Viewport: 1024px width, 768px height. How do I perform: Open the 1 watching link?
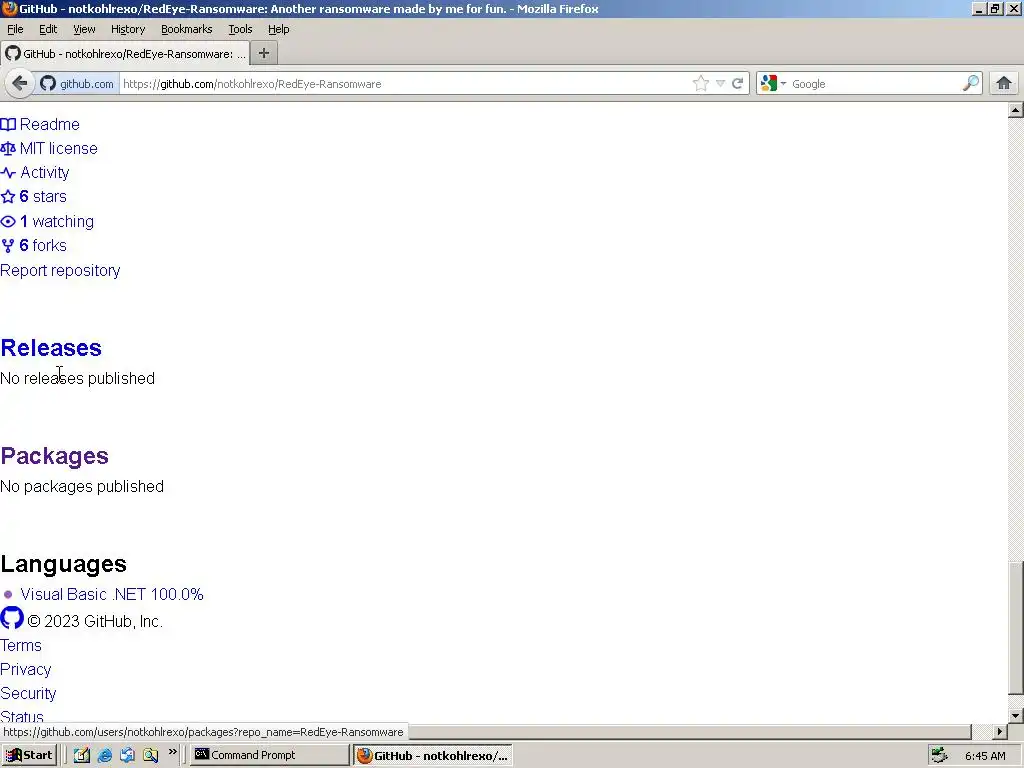pyautogui.click(x=57, y=221)
